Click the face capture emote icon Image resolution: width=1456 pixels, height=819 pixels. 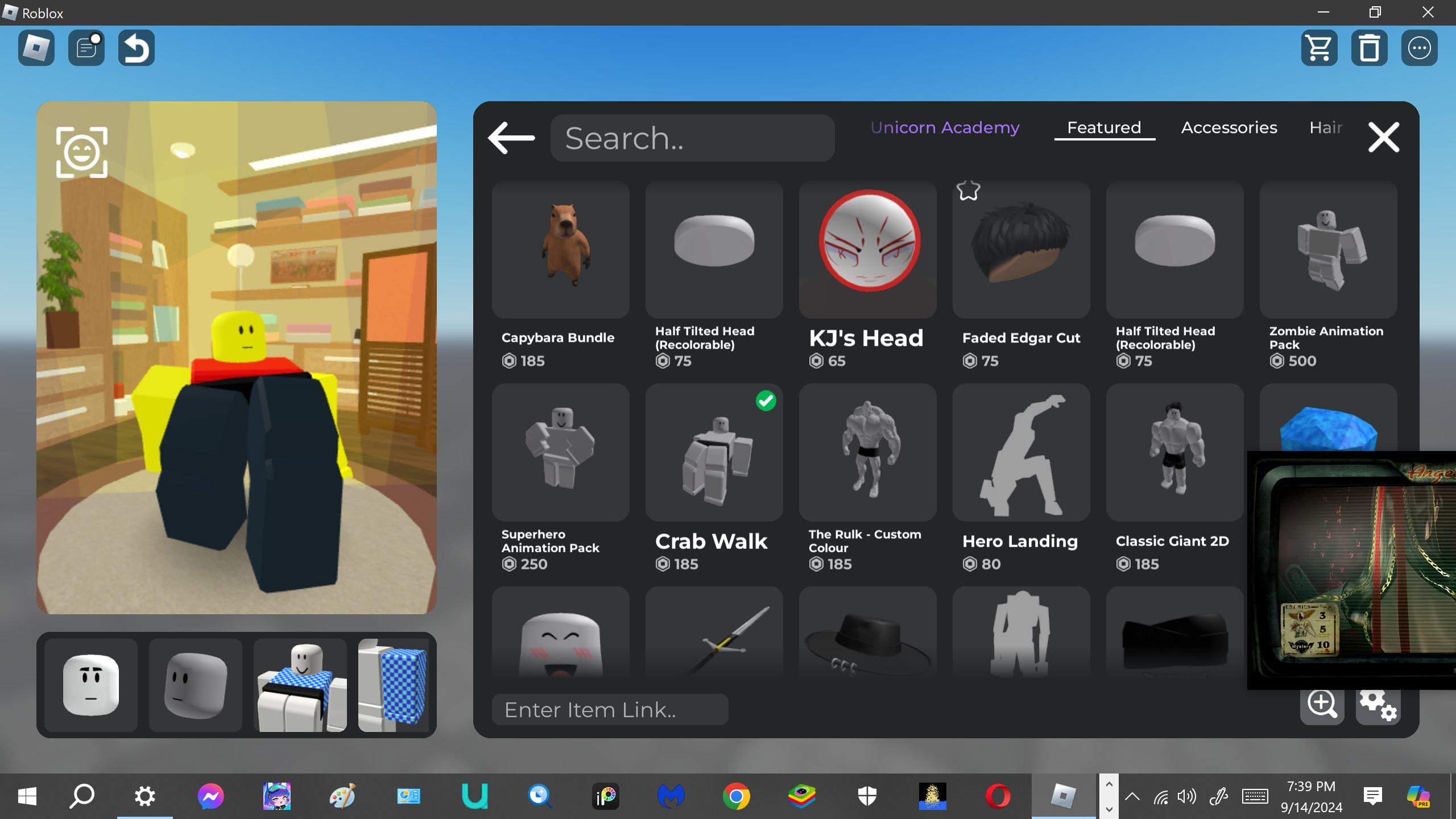pyautogui.click(x=82, y=152)
